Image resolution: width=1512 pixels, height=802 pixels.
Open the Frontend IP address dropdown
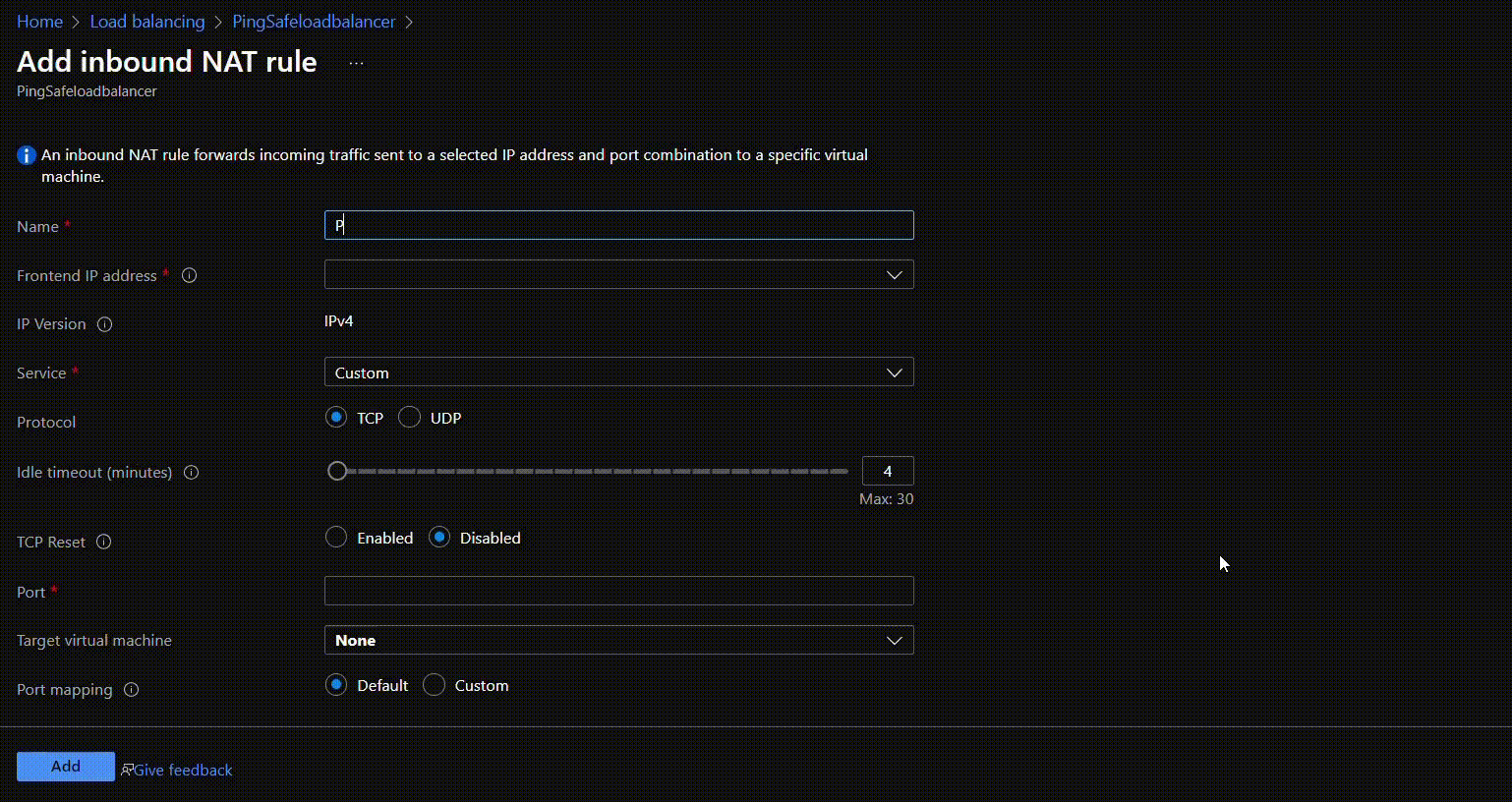tap(618, 274)
